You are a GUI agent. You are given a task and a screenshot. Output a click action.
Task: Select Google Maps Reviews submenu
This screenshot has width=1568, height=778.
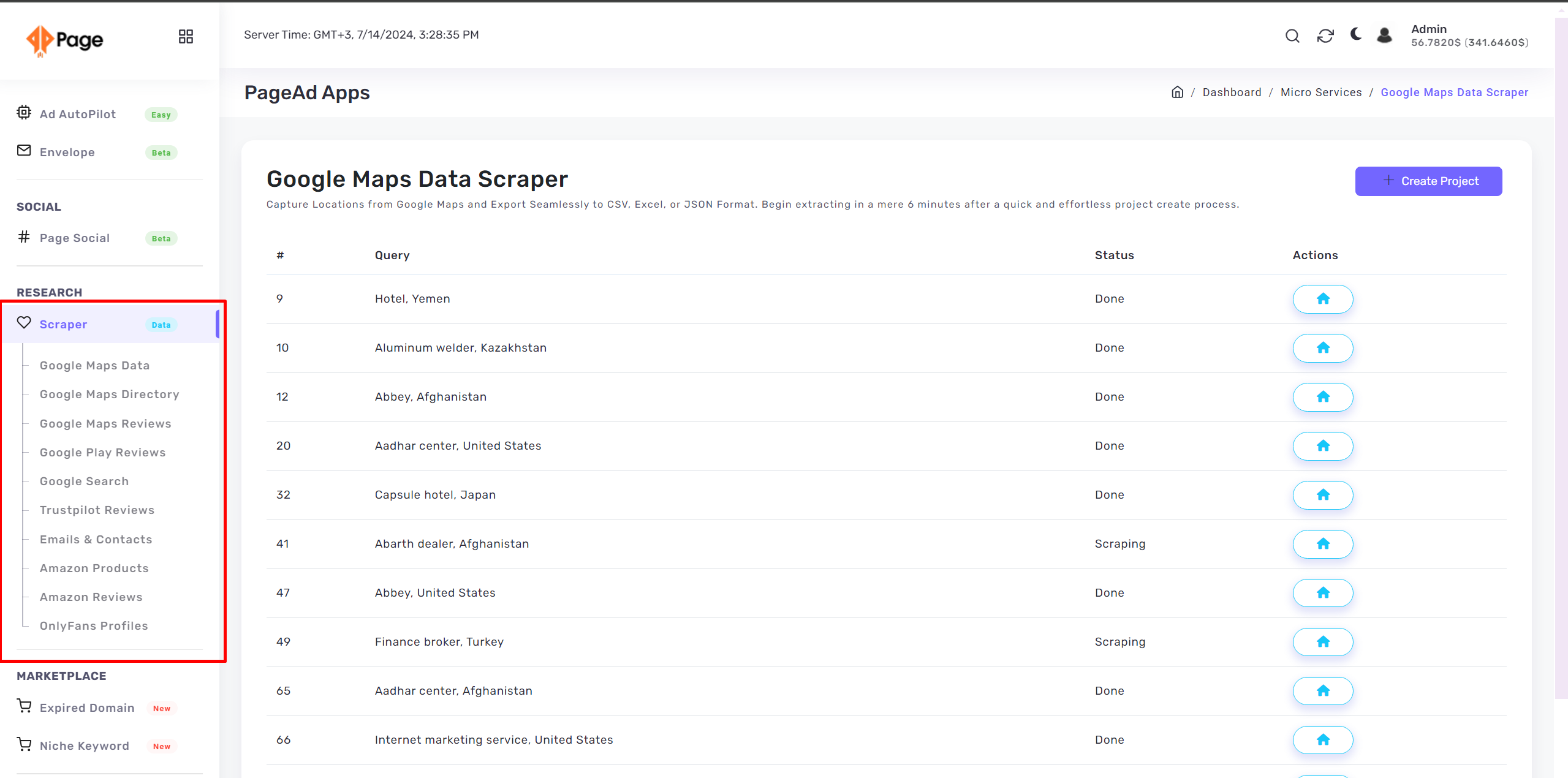click(105, 424)
